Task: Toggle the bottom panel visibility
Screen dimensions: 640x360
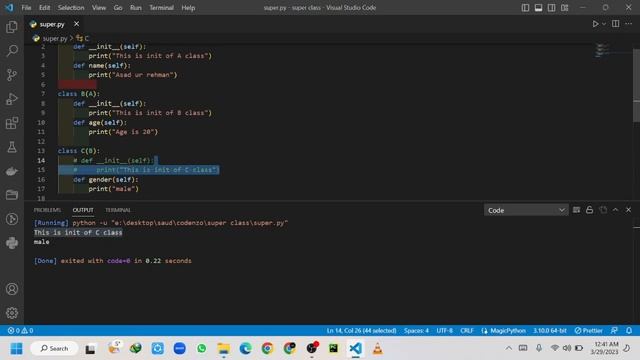Action: 538,8
